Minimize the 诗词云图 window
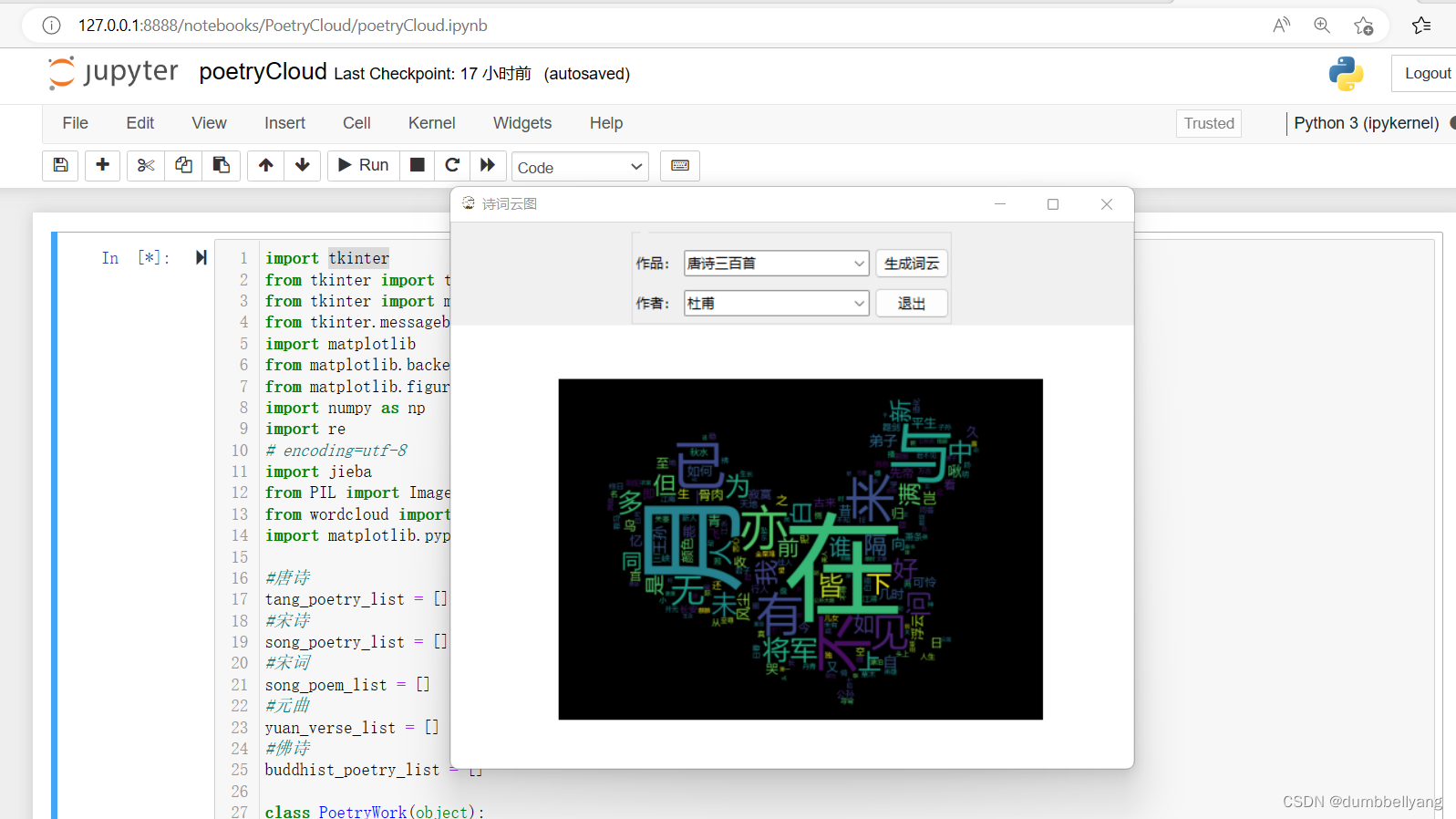Screen dimensions: 1456x819 pyautogui.click(x=1000, y=204)
